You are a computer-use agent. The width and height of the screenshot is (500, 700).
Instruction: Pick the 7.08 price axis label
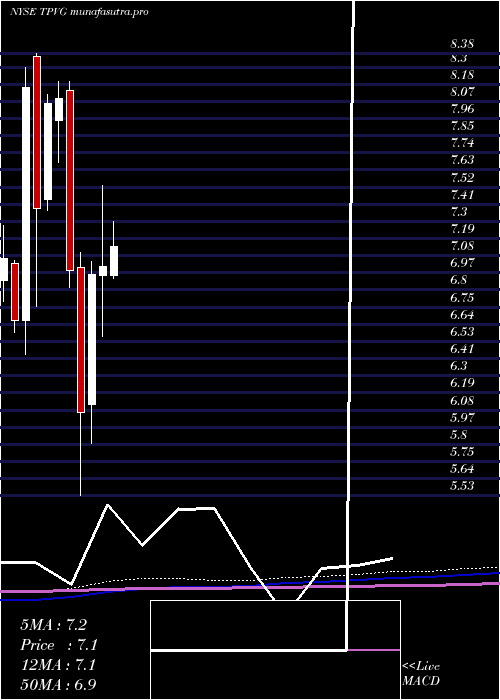(462, 246)
